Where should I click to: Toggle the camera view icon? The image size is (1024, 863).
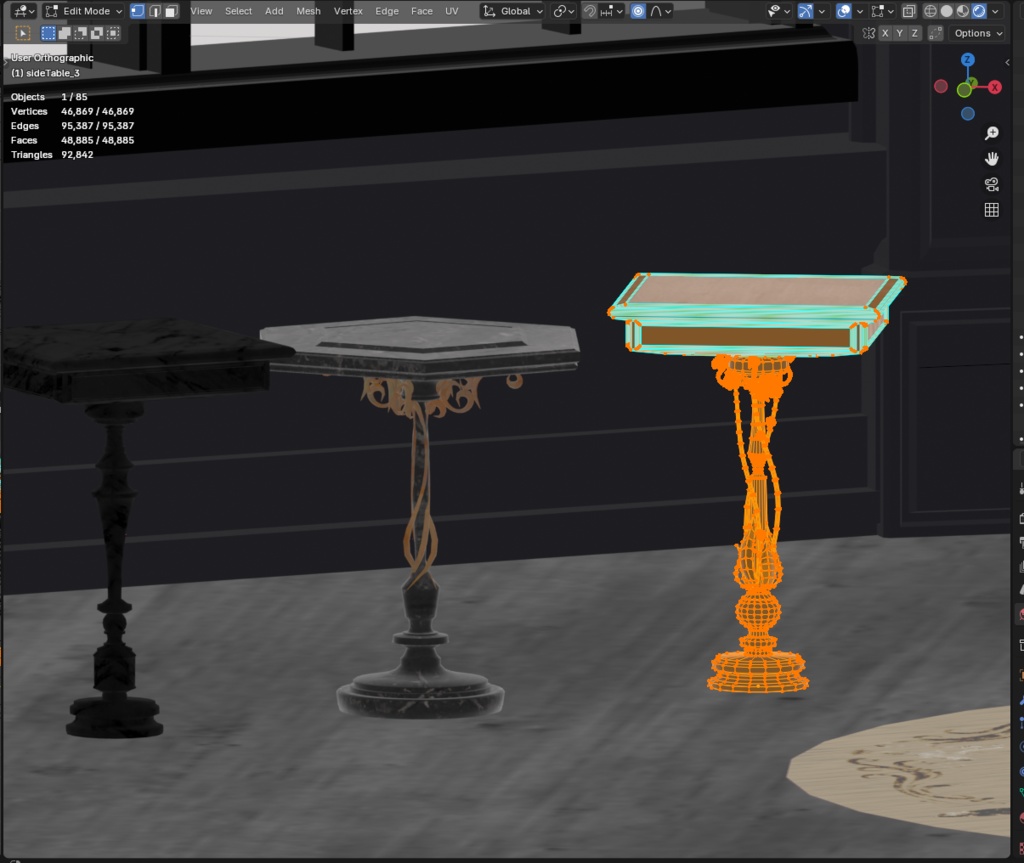point(991,184)
